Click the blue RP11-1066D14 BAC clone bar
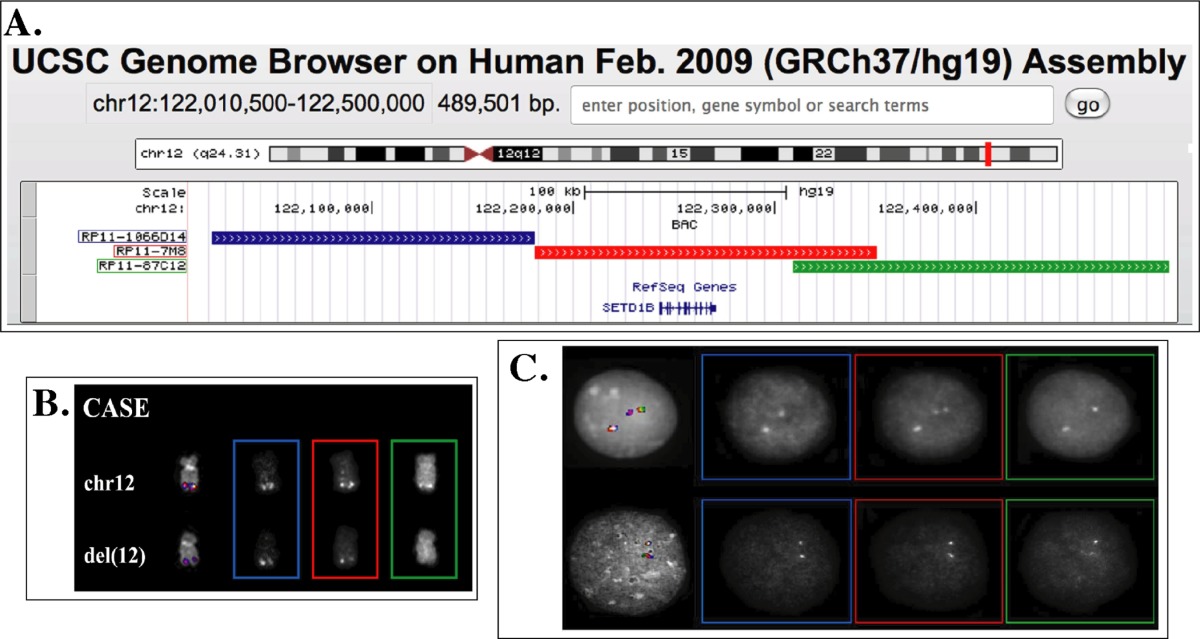The width and height of the screenshot is (1200, 639). pos(373,238)
